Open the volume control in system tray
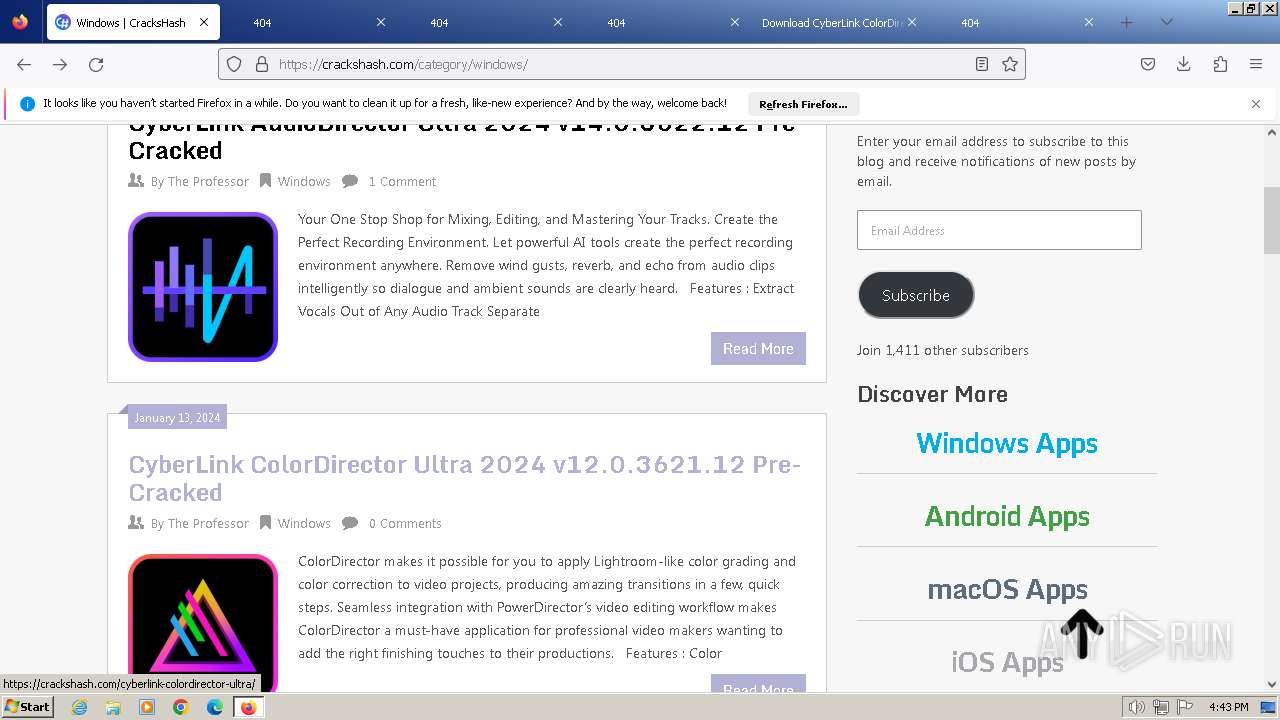The height and width of the screenshot is (720, 1280). (x=1137, y=707)
